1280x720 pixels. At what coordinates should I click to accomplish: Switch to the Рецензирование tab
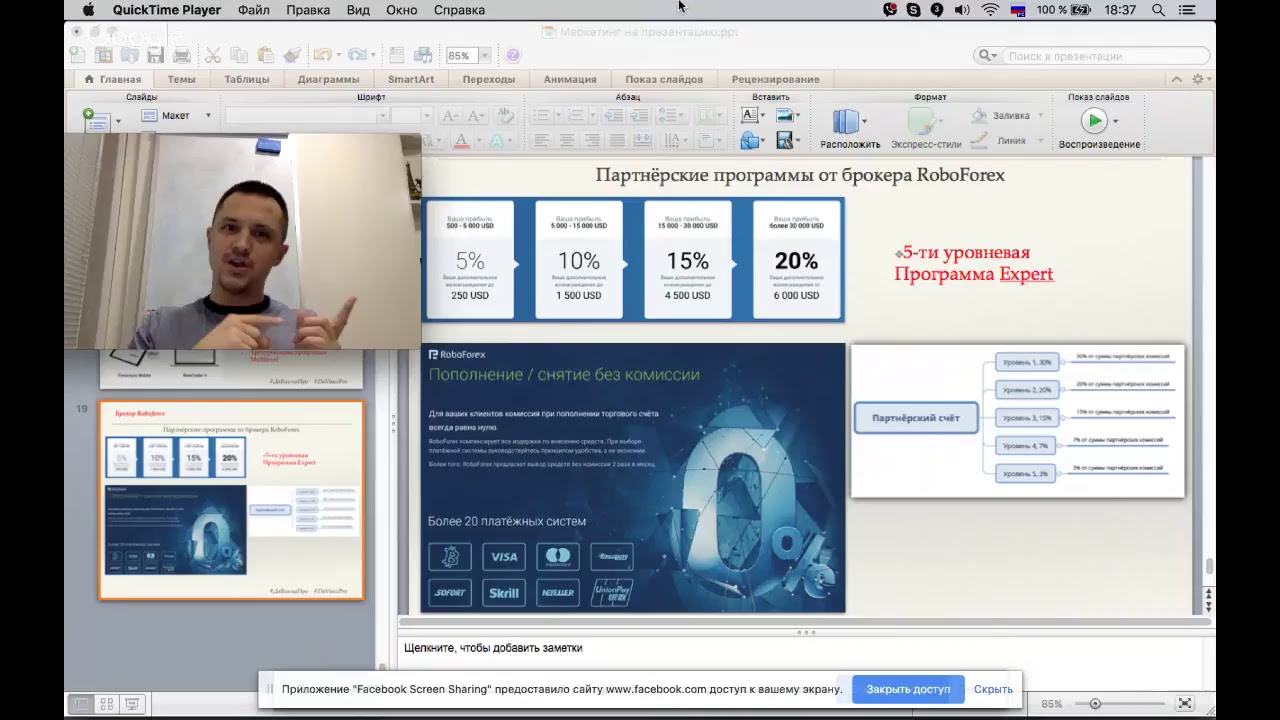(775, 79)
